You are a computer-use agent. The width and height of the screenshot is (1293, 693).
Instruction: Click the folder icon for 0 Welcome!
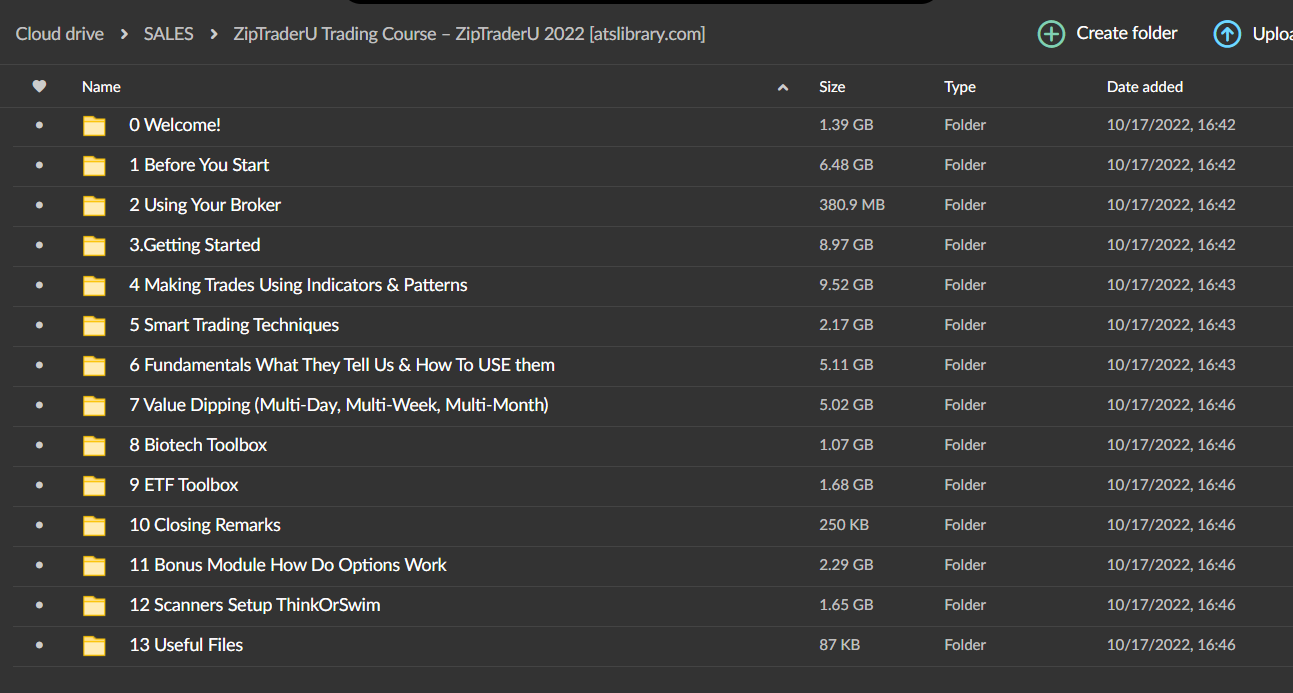point(94,126)
